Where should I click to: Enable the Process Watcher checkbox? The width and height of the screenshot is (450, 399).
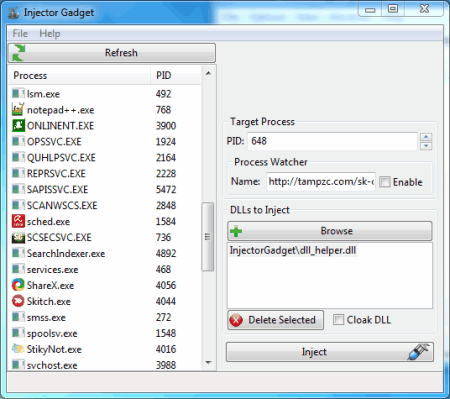tap(385, 182)
